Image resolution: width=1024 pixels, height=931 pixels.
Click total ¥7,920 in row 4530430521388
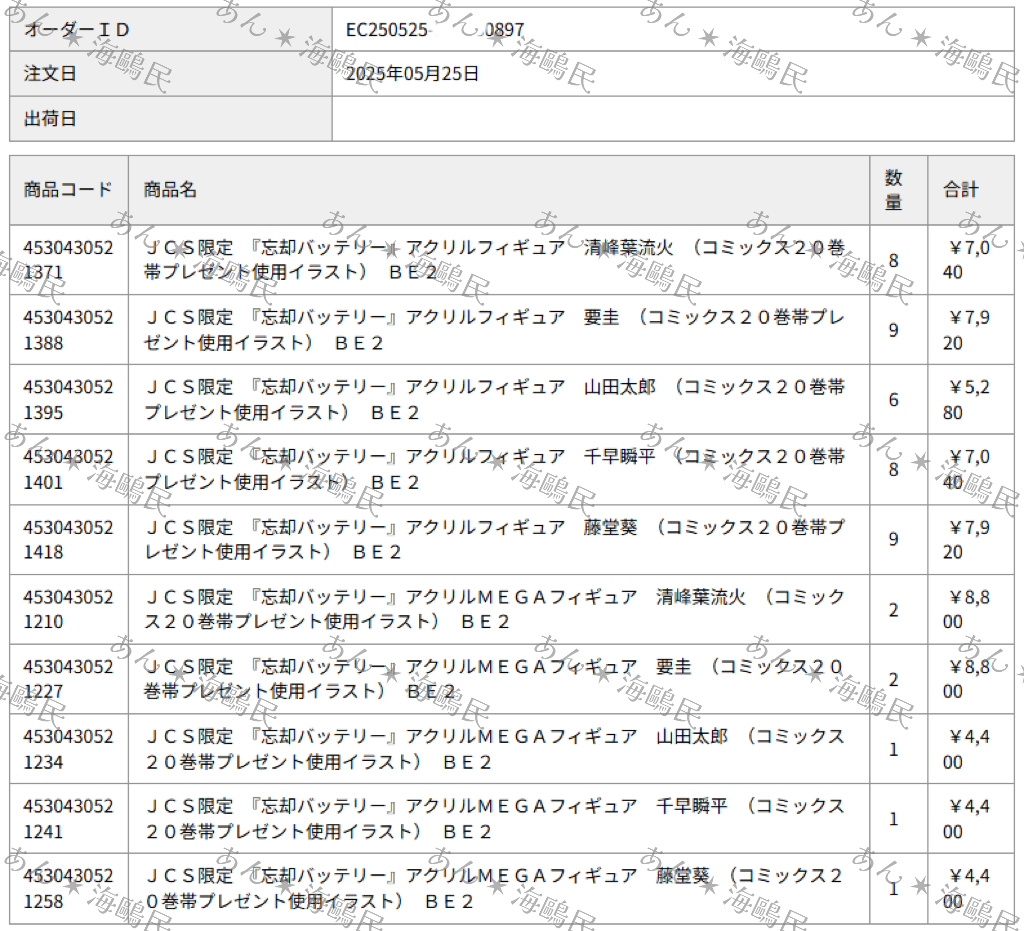(x=967, y=330)
